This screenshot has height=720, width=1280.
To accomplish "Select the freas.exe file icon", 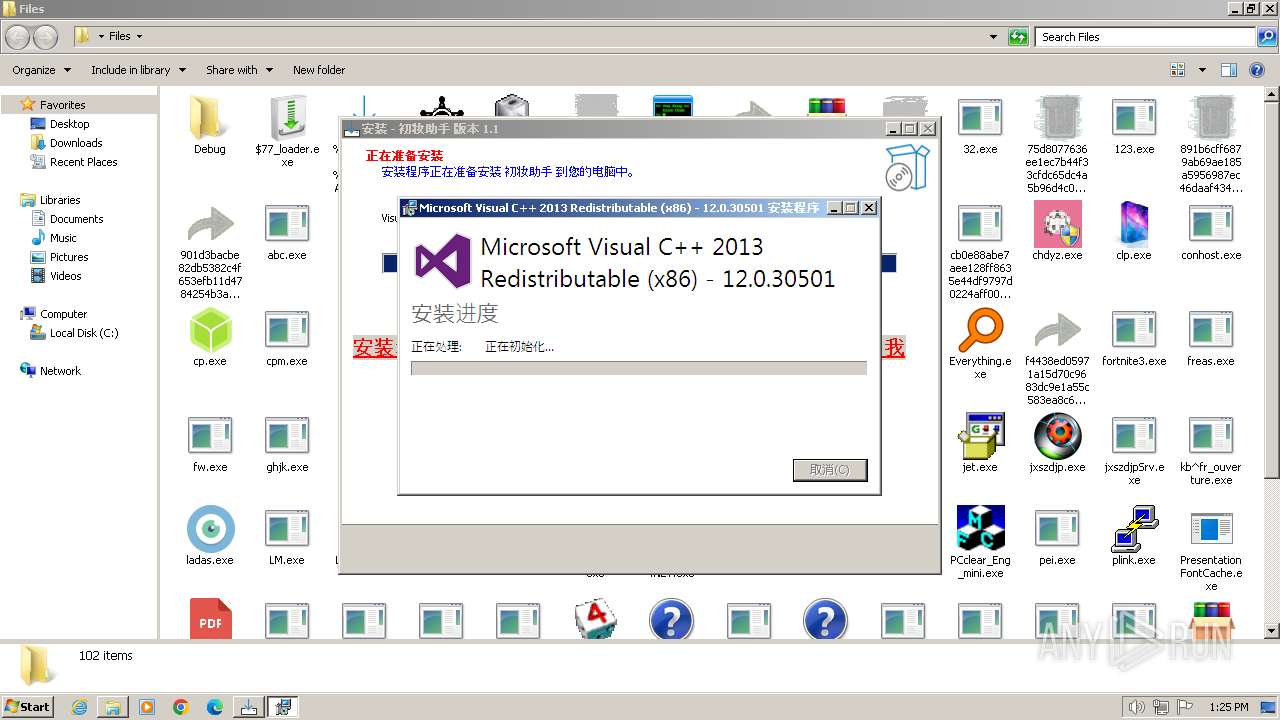I will click(x=1211, y=330).
